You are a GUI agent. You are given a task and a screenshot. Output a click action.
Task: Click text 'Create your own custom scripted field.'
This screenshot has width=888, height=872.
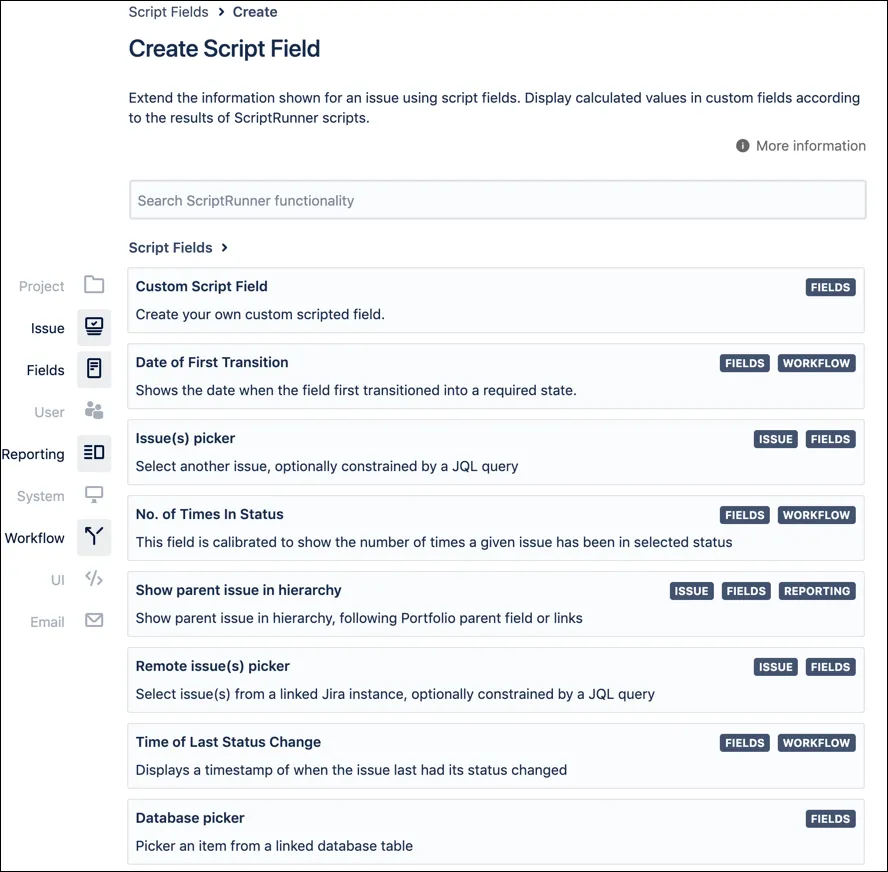[x=260, y=314]
